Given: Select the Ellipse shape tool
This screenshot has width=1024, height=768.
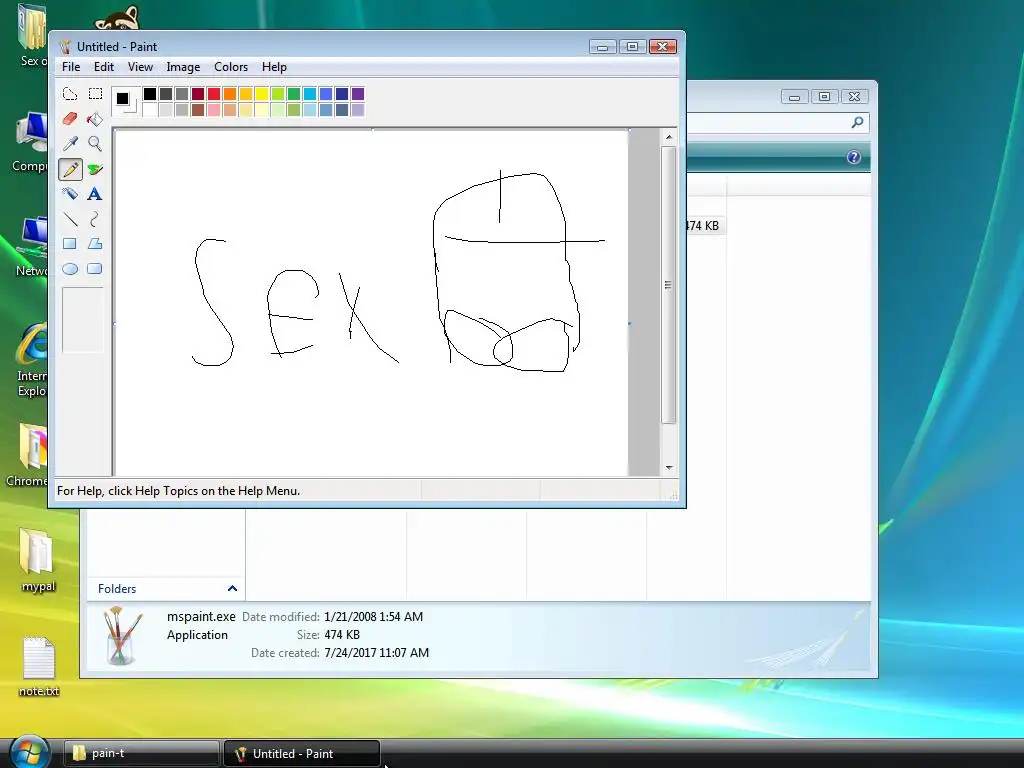Looking at the screenshot, I should point(70,268).
